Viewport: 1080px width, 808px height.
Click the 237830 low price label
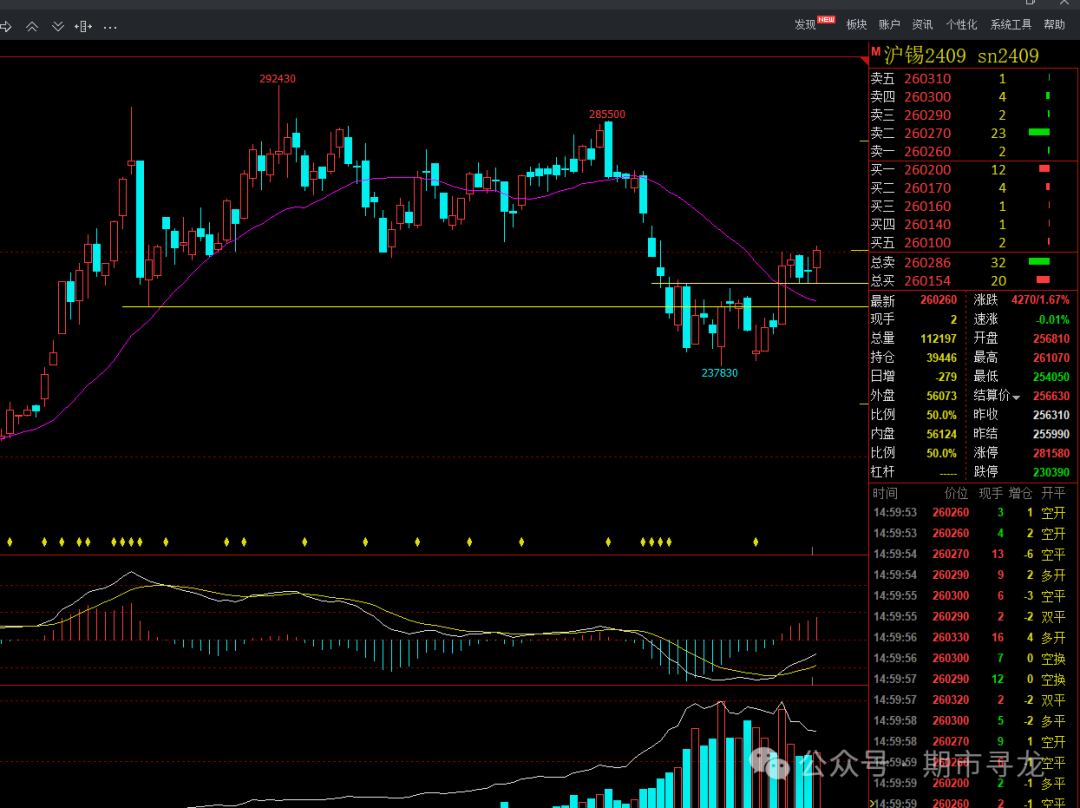tap(720, 373)
